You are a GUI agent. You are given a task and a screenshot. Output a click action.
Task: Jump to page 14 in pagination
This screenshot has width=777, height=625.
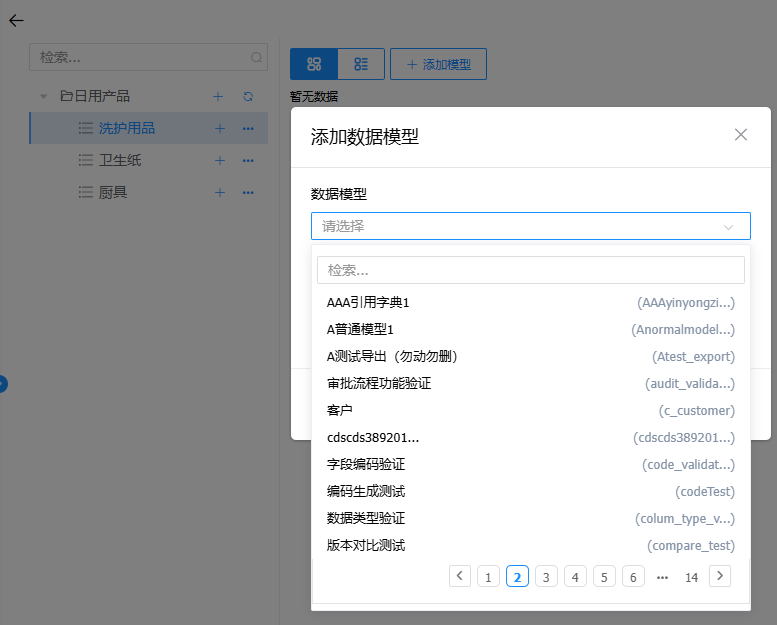[691, 577]
